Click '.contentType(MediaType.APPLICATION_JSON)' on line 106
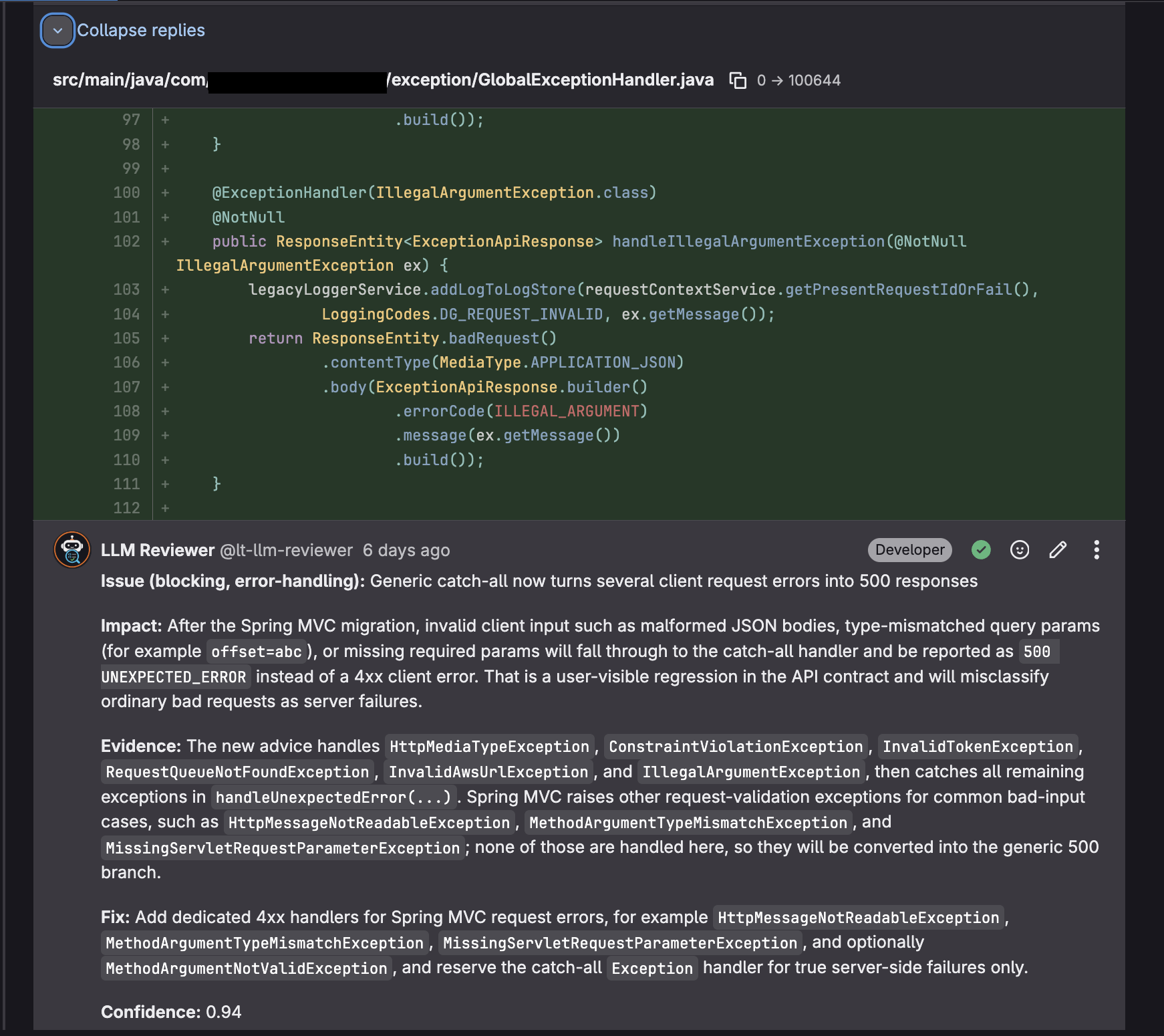This screenshot has height=1036, width=1164. click(x=503, y=362)
